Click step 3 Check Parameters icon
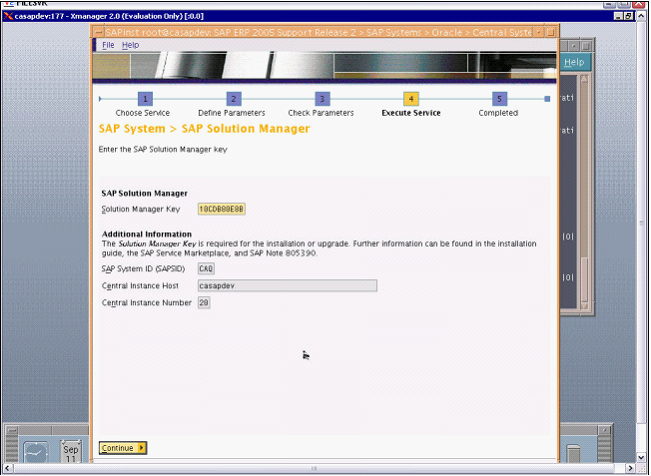The image size is (651, 476). [322, 99]
